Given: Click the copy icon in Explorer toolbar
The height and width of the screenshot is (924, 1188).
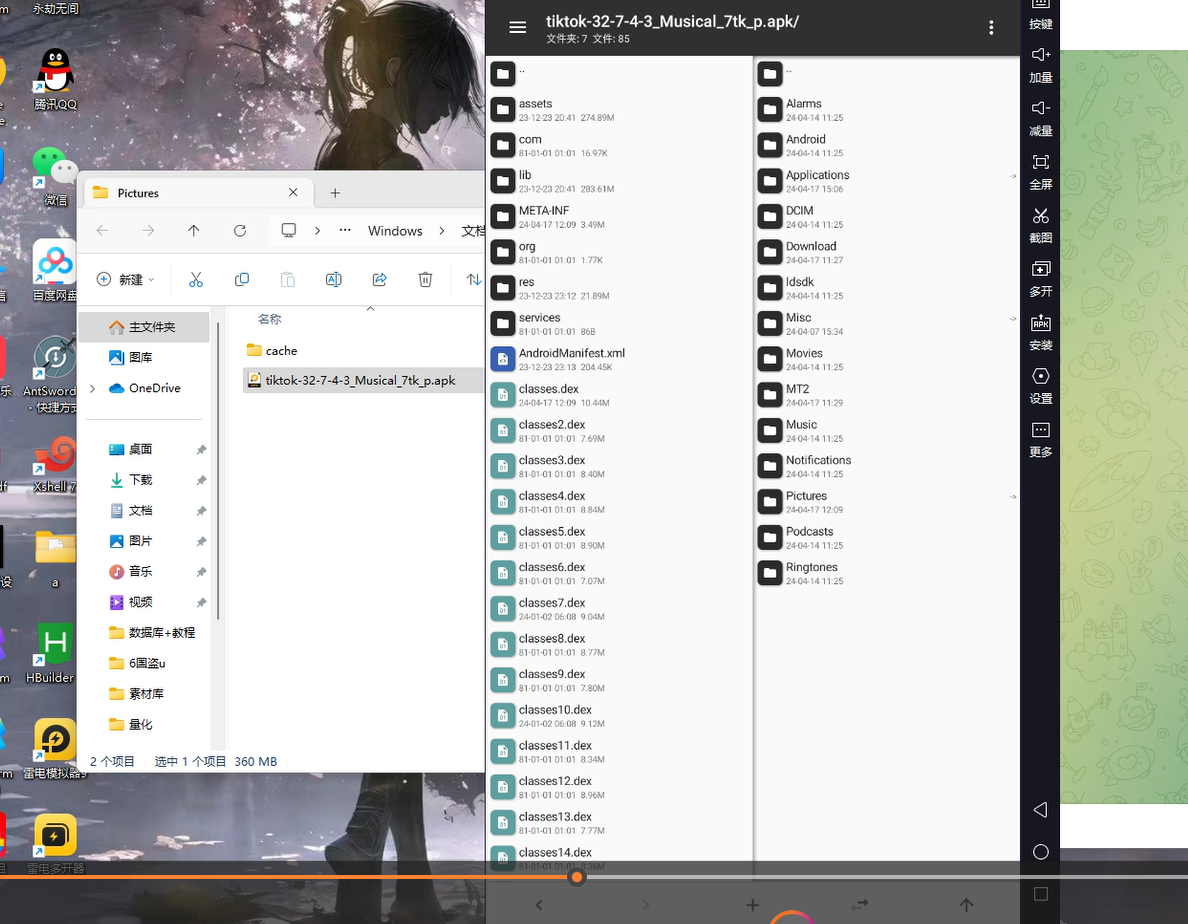Looking at the screenshot, I should (x=242, y=279).
